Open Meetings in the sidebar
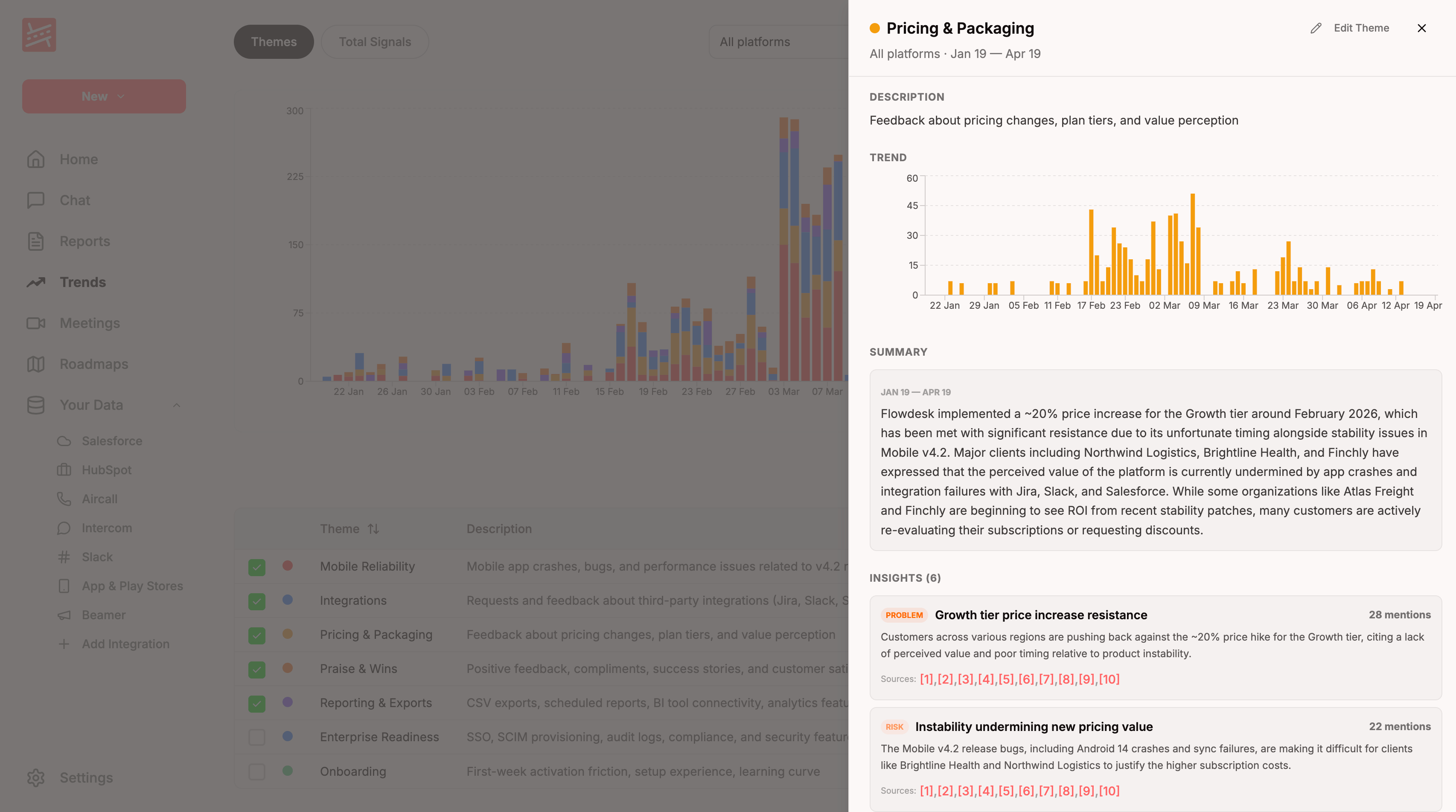This screenshot has height=812, width=1456. click(x=90, y=323)
